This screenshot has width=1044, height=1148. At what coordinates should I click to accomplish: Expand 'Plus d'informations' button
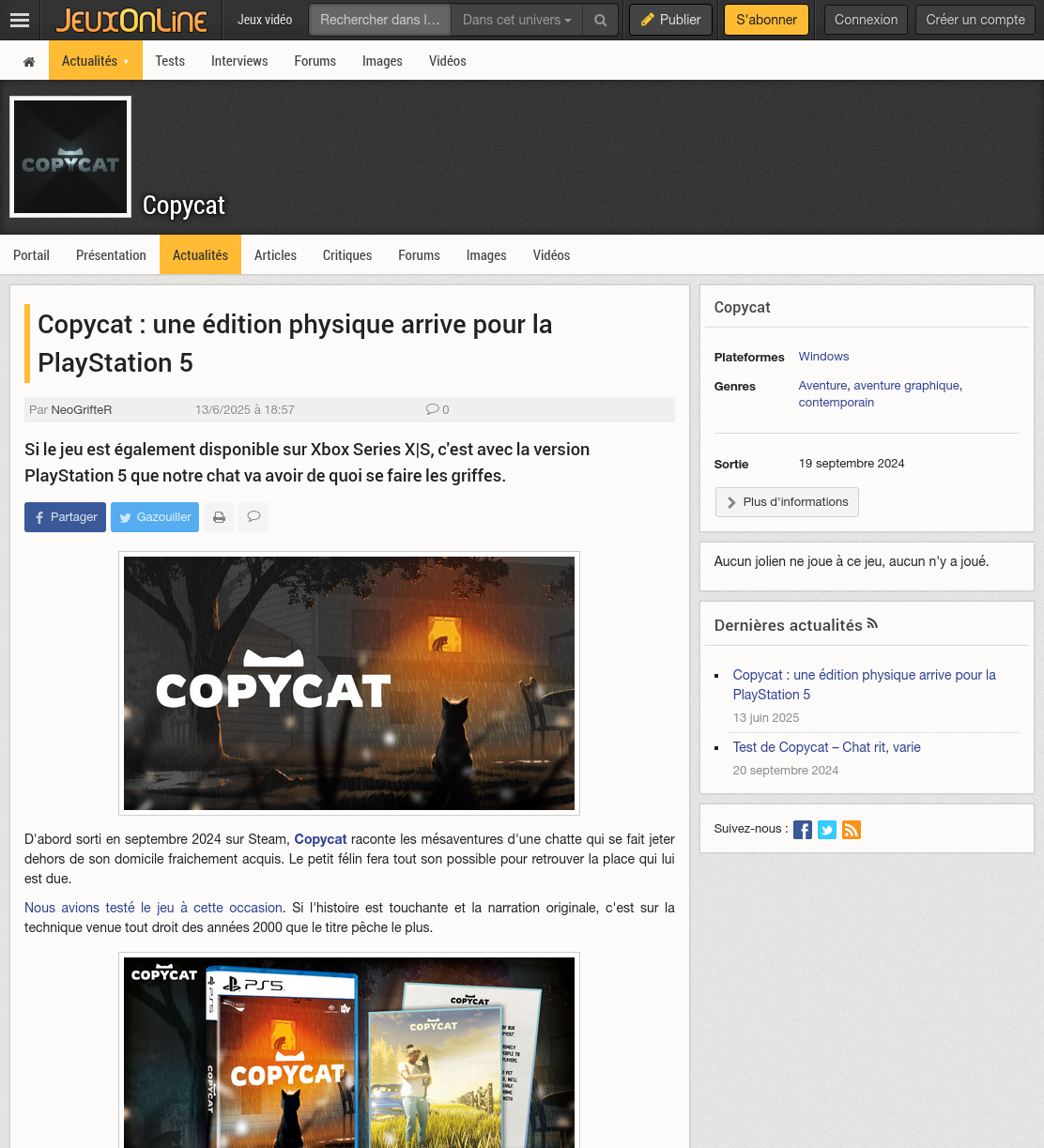[x=787, y=502]
